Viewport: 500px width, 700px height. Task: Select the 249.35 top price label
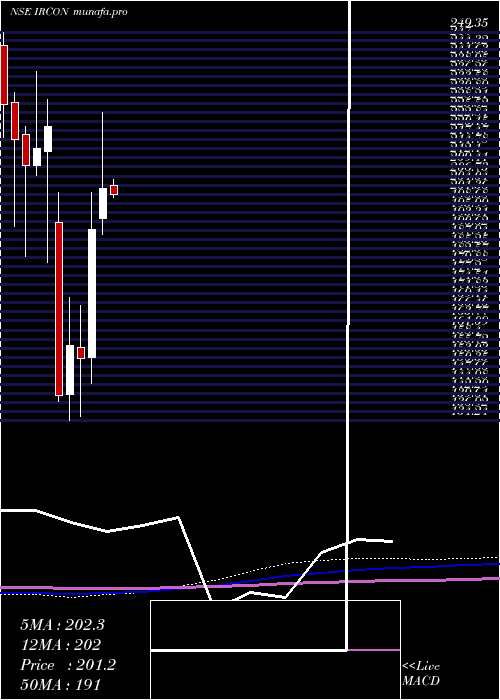pos(468,24)
